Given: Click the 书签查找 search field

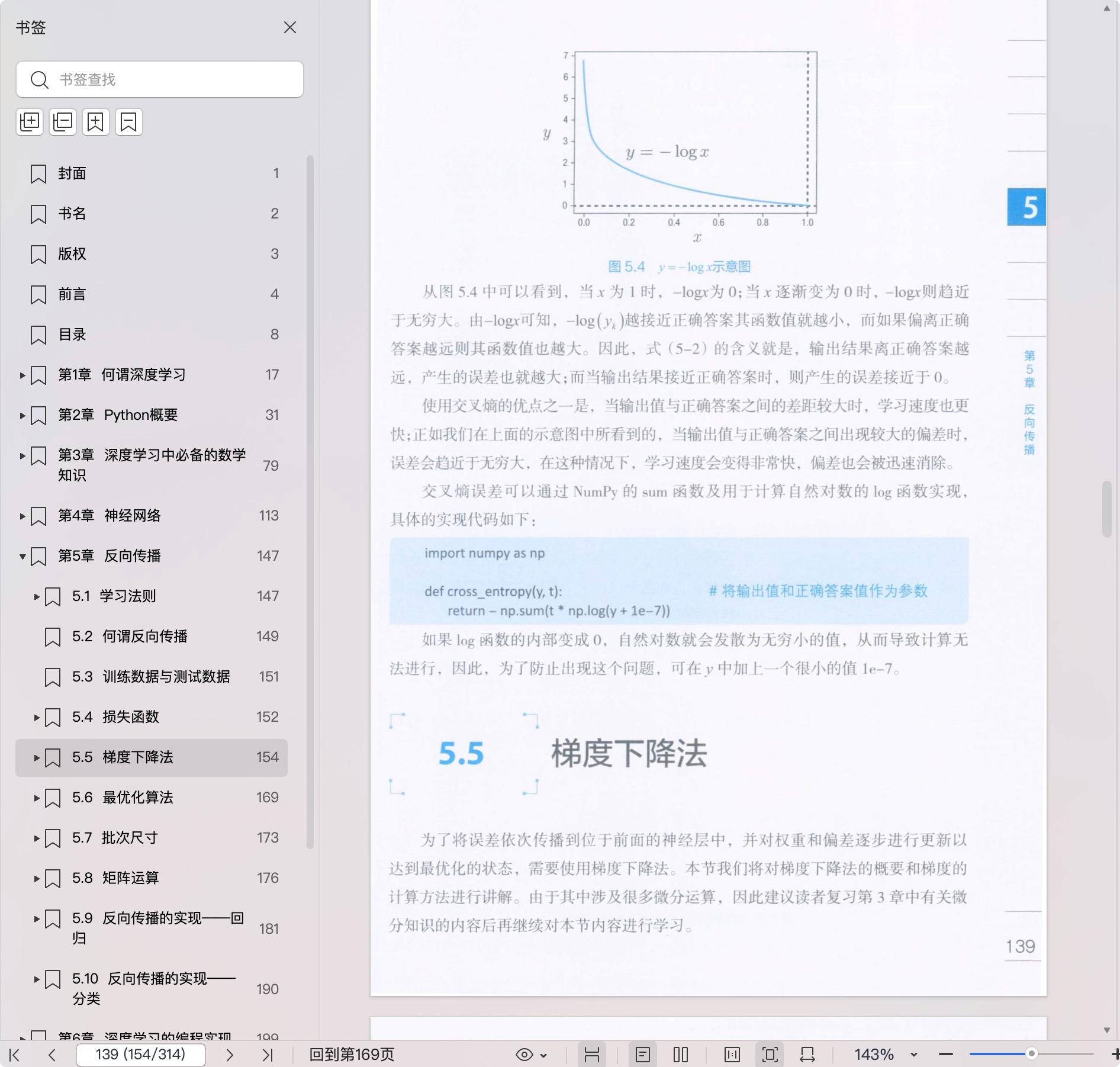Looking at the screenshot, I should pyautogui.click(x=172, y=79).
